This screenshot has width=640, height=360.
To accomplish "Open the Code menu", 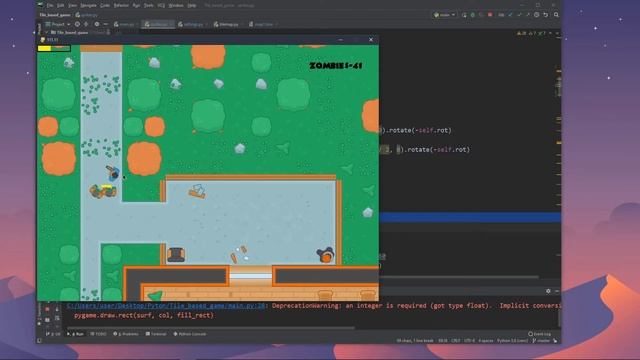I will tap(105, 6).
